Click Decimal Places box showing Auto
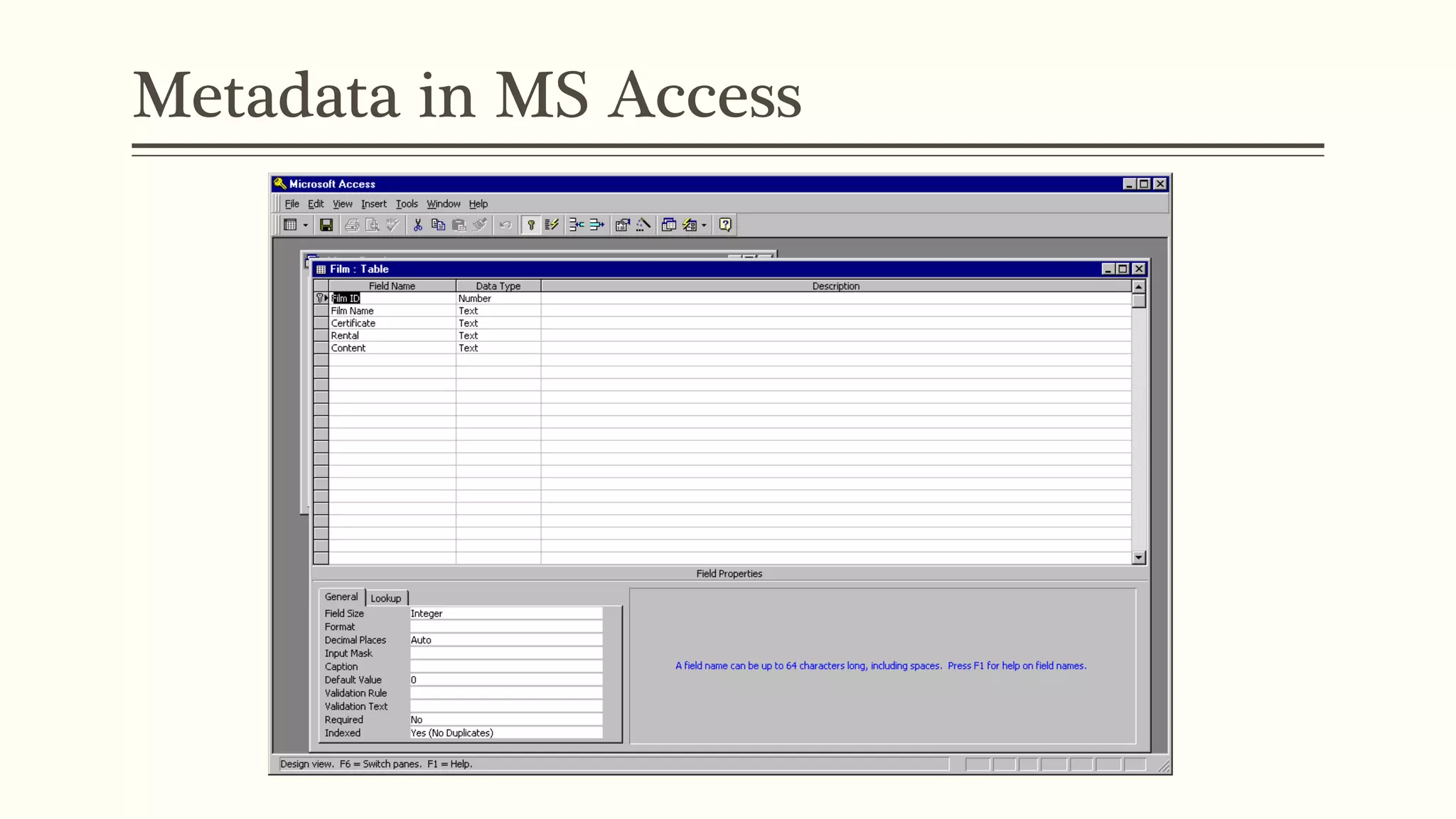This screenshot has width=1456, height=819. coord(506,640)
